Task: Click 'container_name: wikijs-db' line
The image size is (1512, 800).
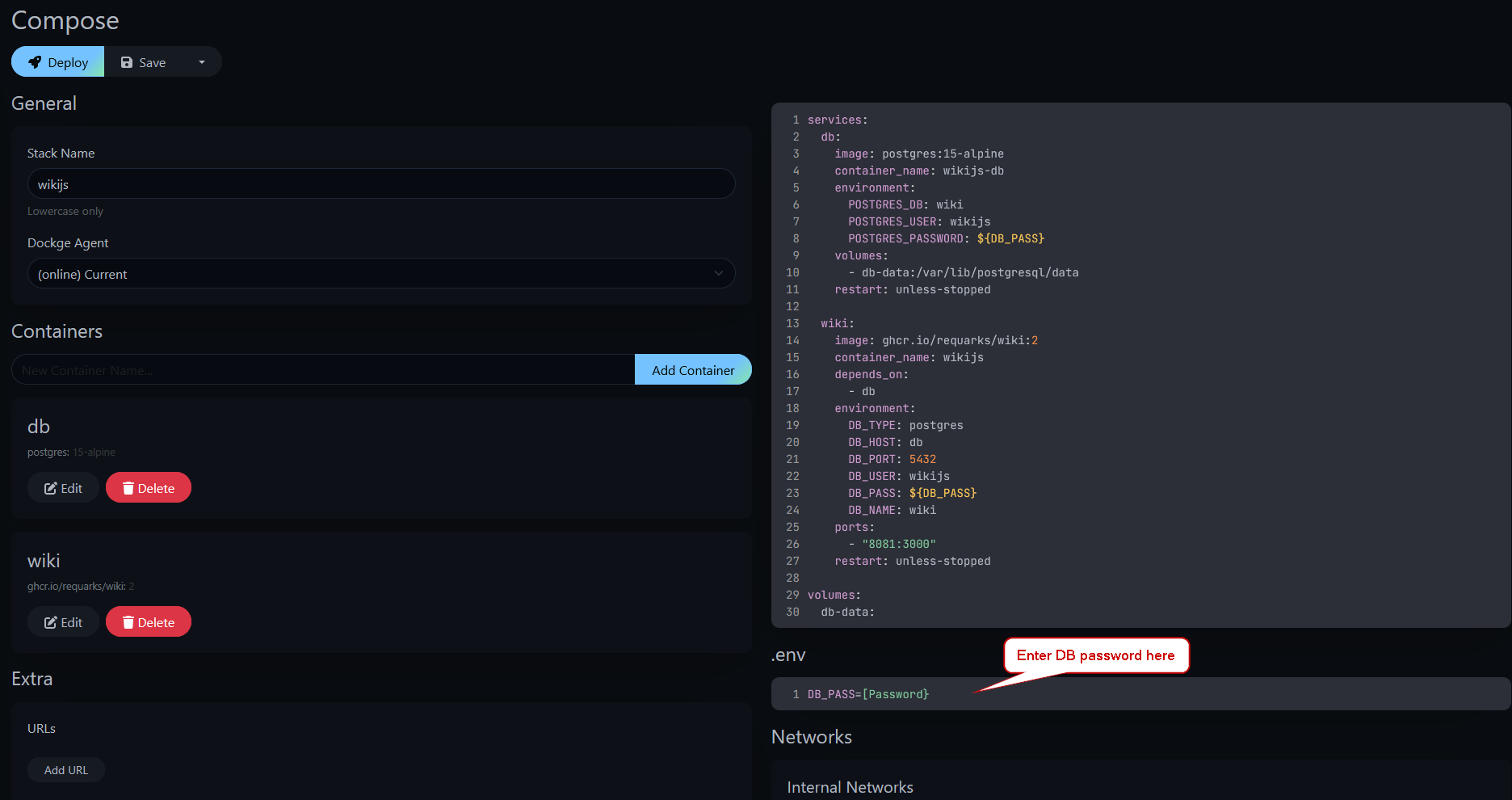Action: click(x=919, y=171)
